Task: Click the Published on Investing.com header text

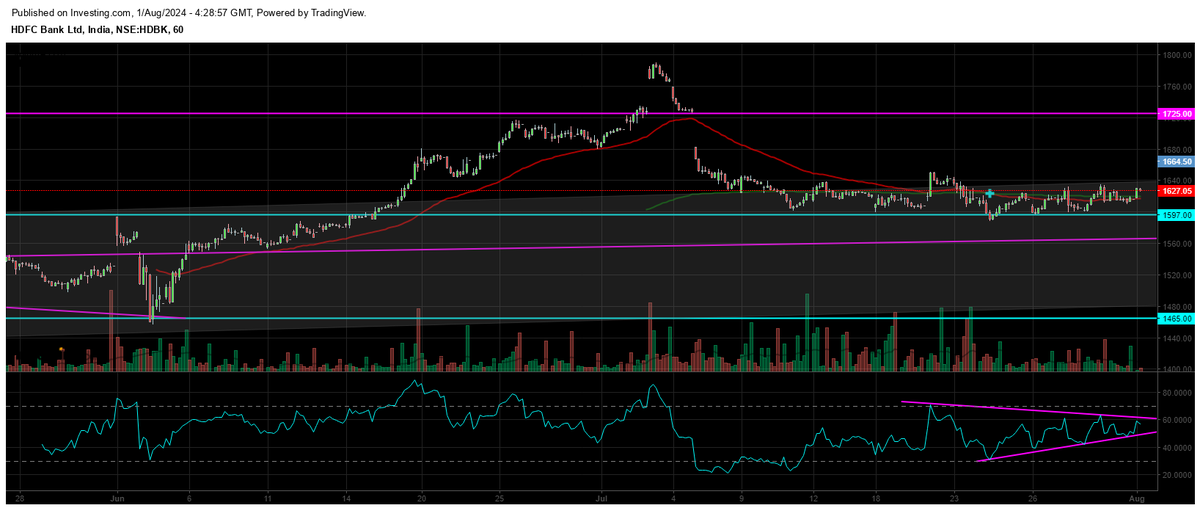Action: (188, 13)
